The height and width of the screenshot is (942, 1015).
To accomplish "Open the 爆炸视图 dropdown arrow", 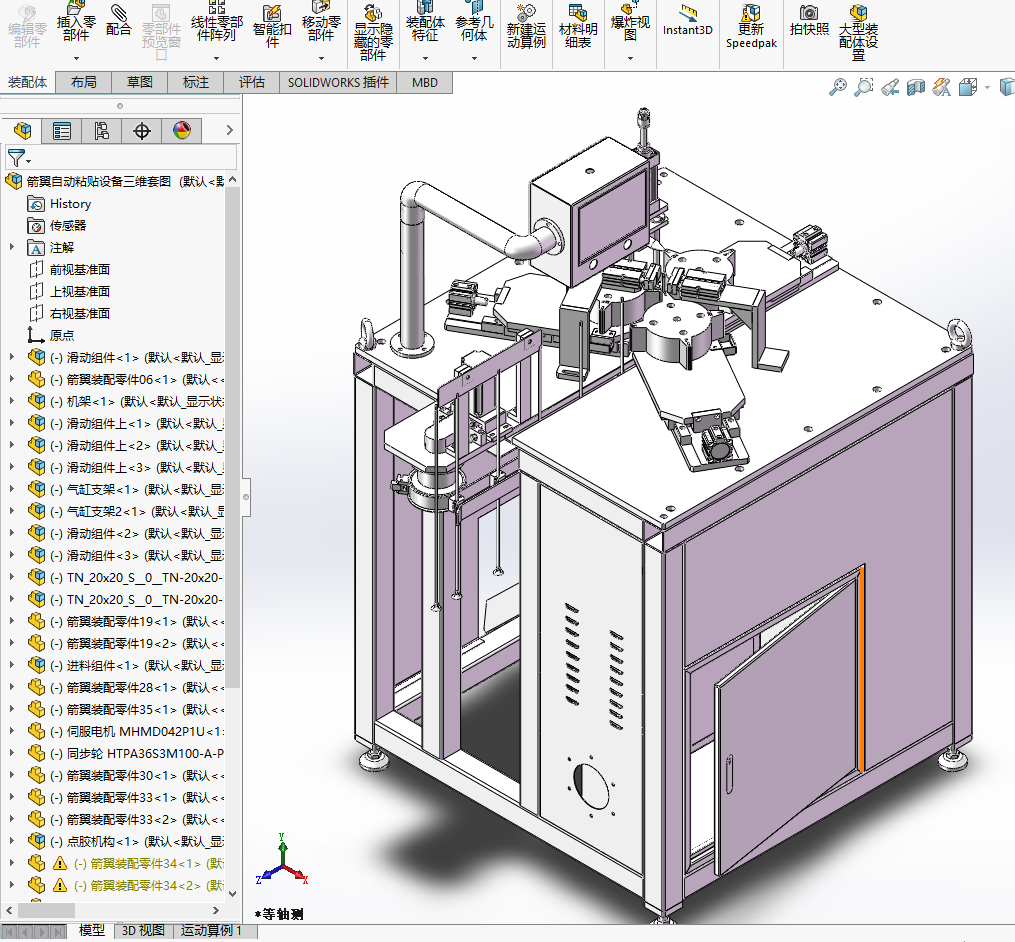I will coord(630,58).
